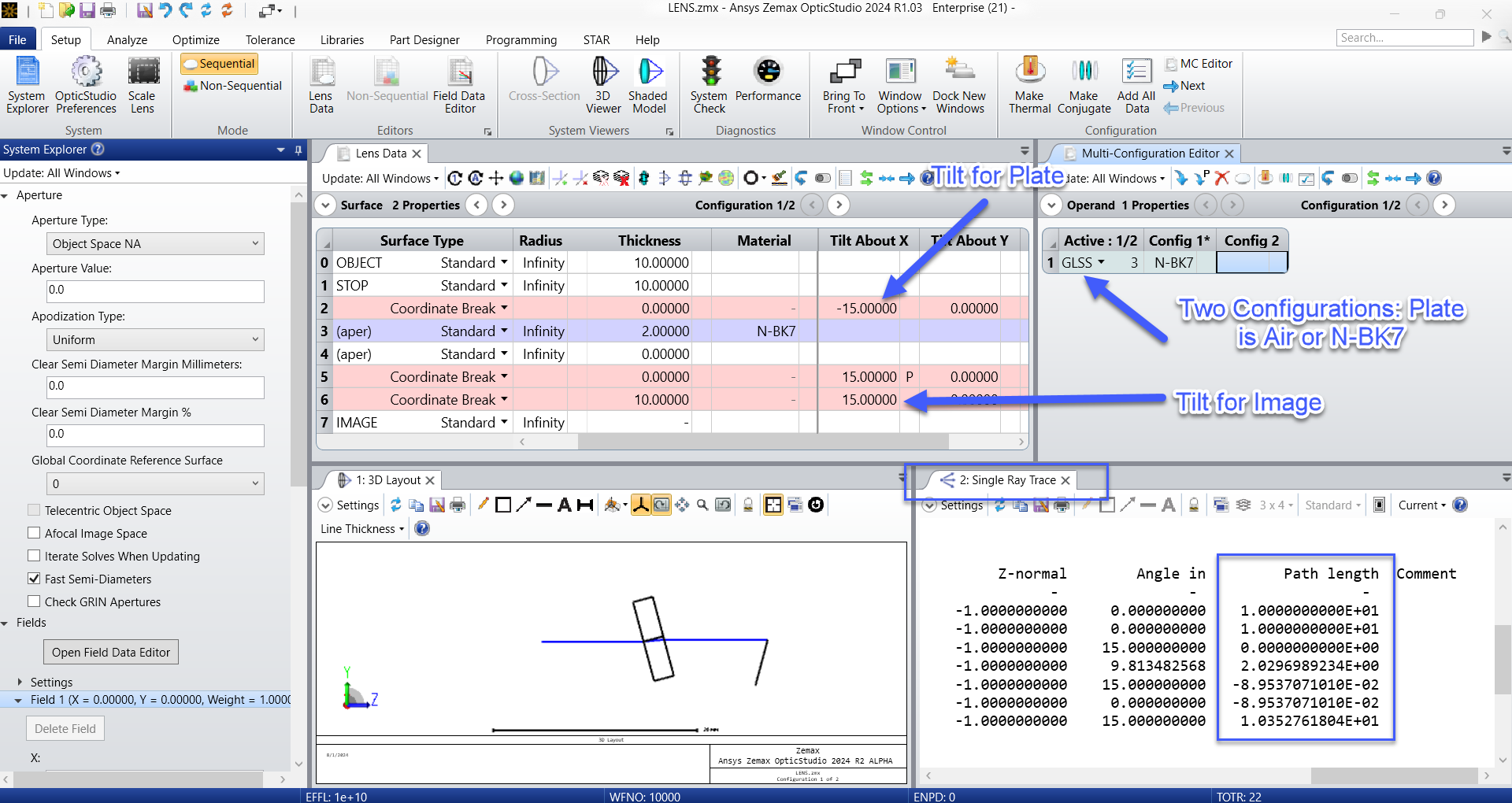Click the Clear Semi Diameter Margin % field
1512x803 pixels.
pyautogui.click(x=155, y=435)
